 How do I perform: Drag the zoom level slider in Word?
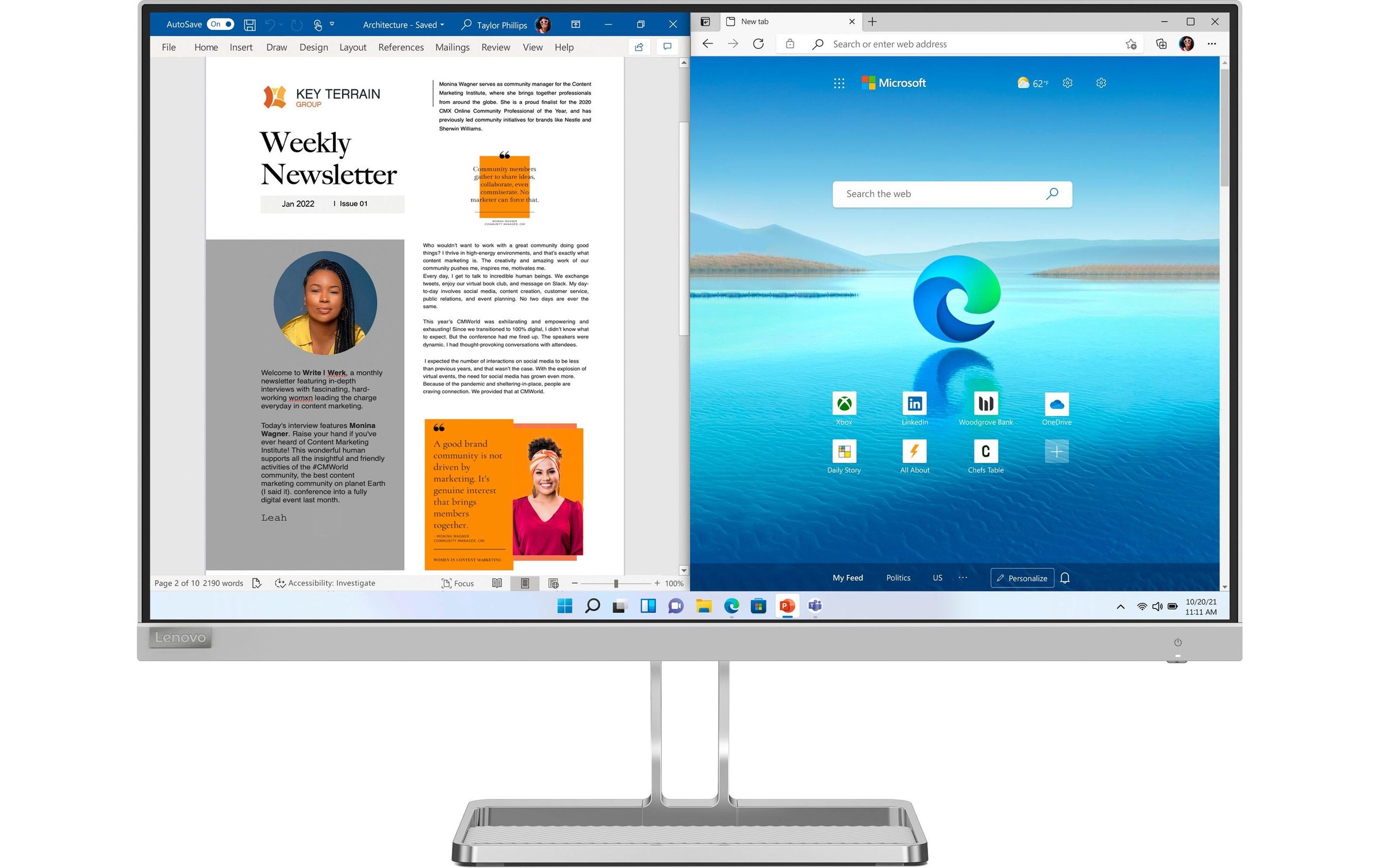click(615, 582)
